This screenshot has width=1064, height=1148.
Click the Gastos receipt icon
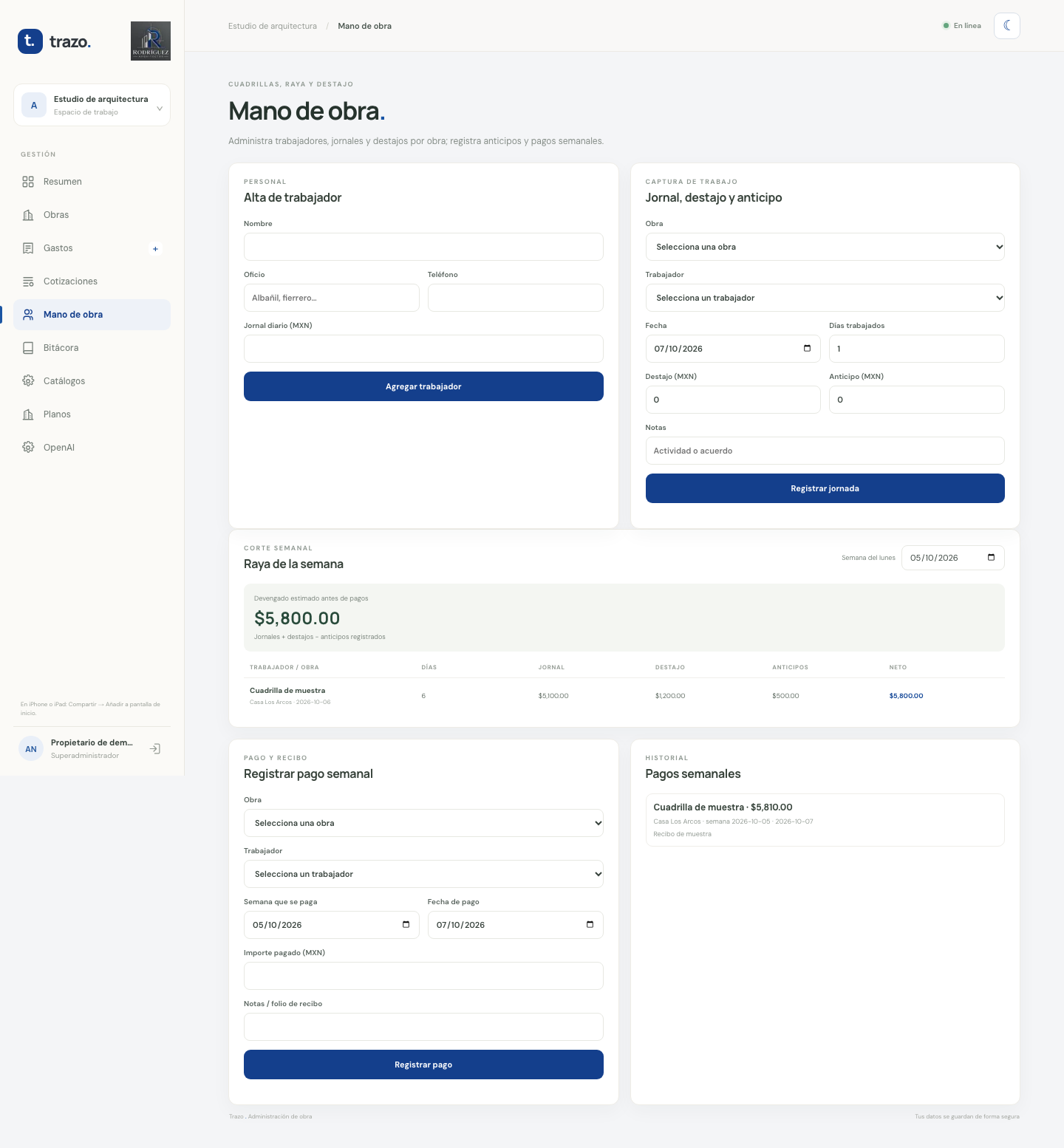click(28, 248)
